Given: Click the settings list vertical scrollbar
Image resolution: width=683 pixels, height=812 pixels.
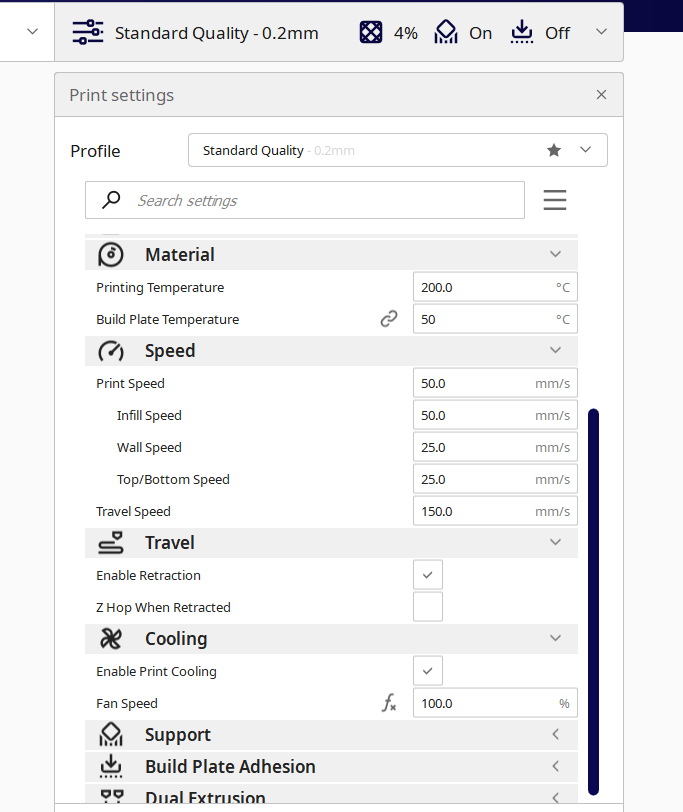Looking at the screenshot, I should coord(593,602).
